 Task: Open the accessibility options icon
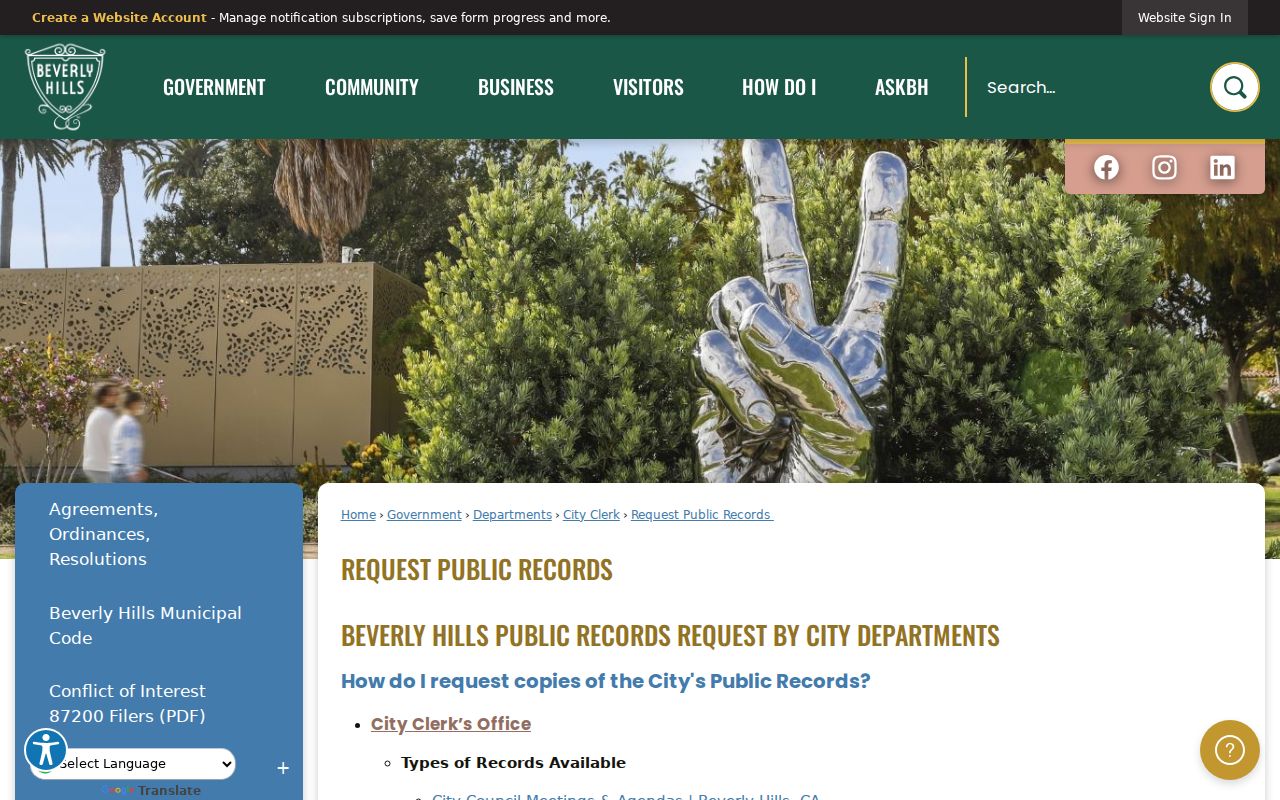[46, 750]
